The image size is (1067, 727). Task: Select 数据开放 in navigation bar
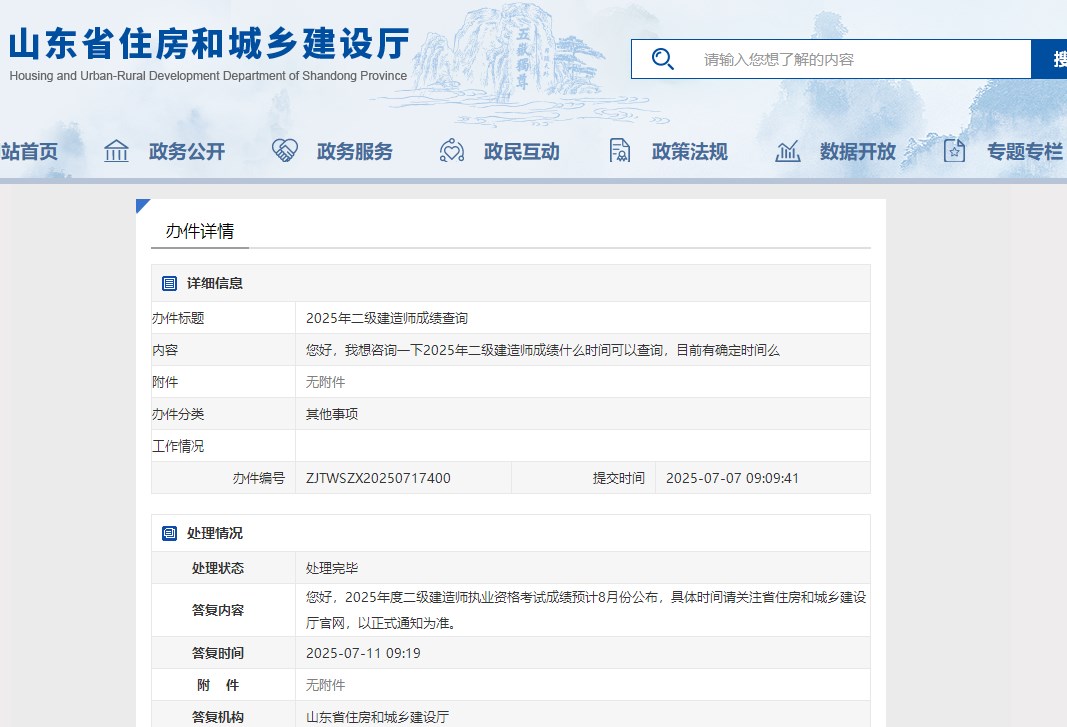click(x=858, y=152)
